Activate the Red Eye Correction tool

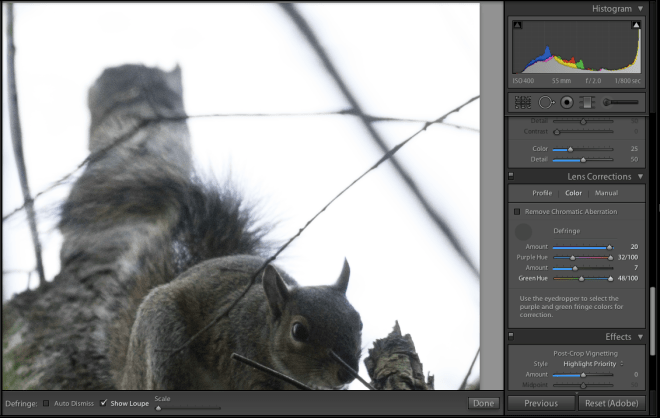pyautogui.click(x=566, y=102)
